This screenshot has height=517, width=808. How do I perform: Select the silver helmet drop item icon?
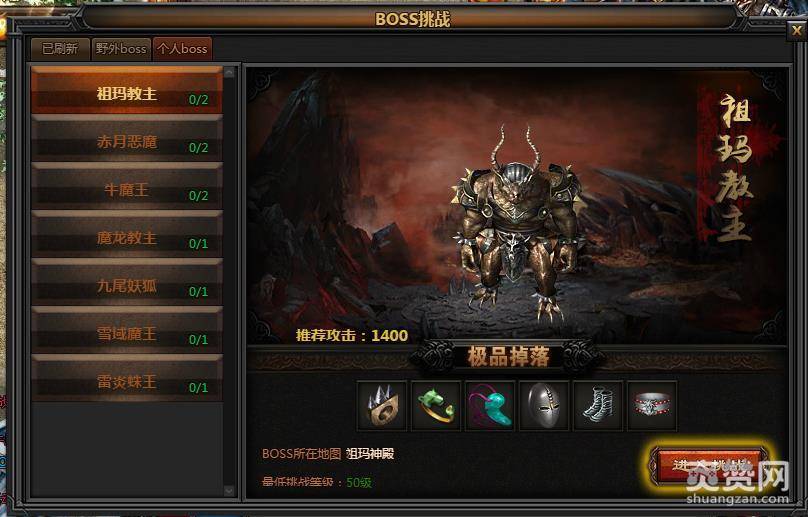[544, 406]
